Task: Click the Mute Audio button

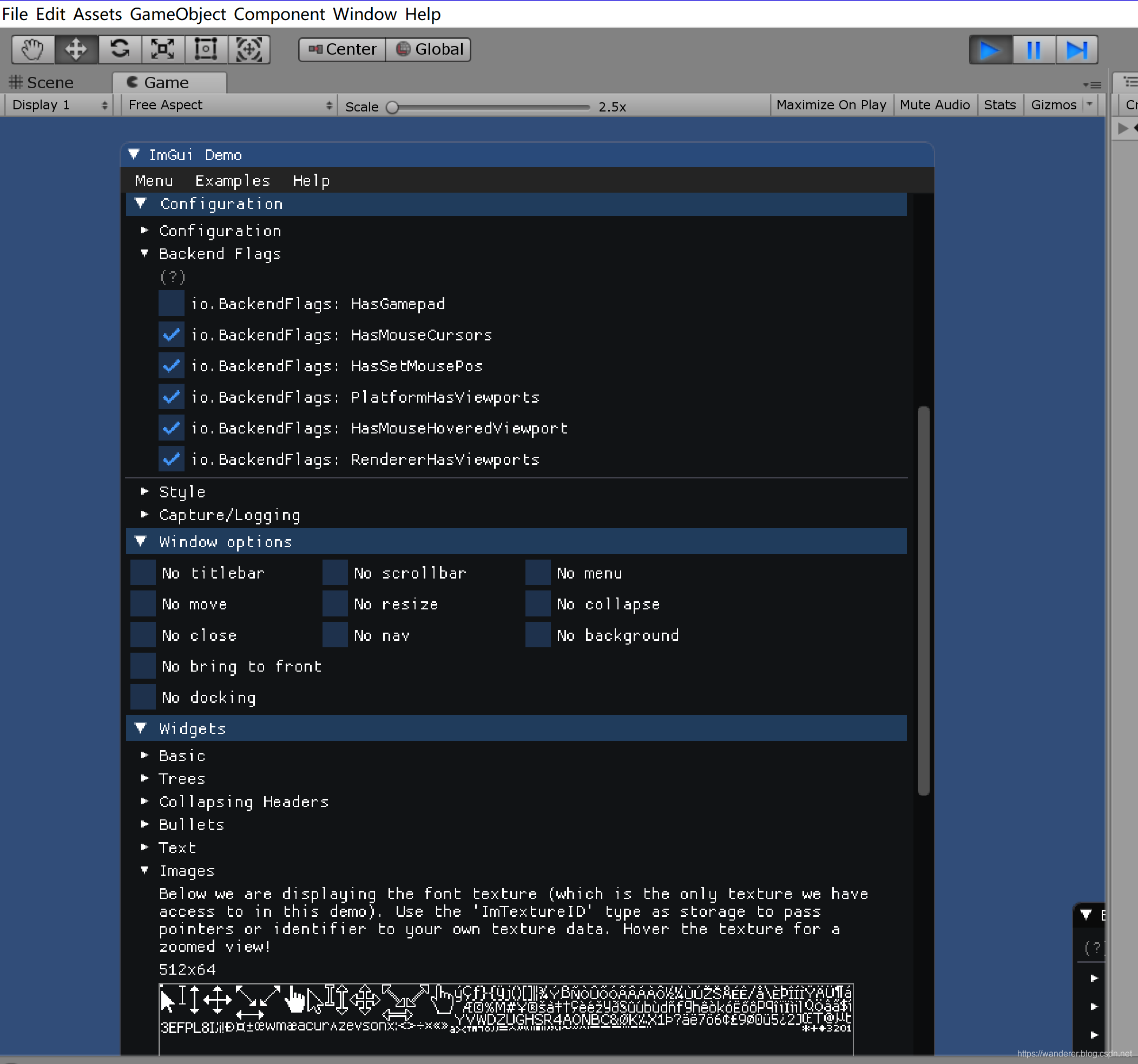Action: [935, 105]
